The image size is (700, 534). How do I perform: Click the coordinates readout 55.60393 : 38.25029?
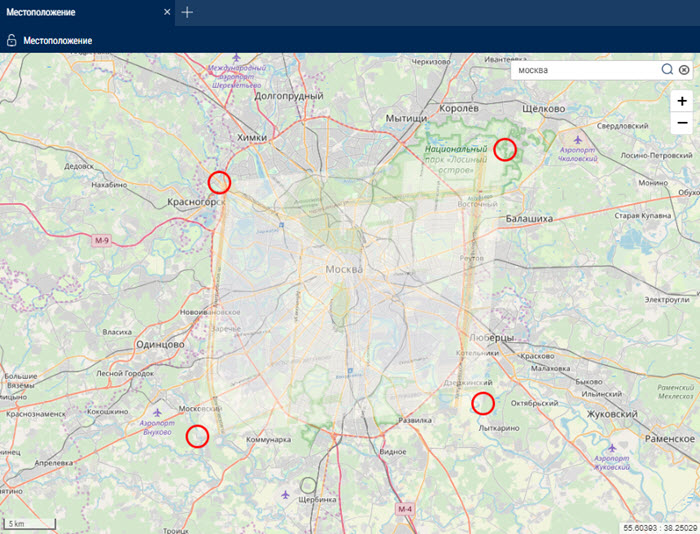click(x=660, y=528)
